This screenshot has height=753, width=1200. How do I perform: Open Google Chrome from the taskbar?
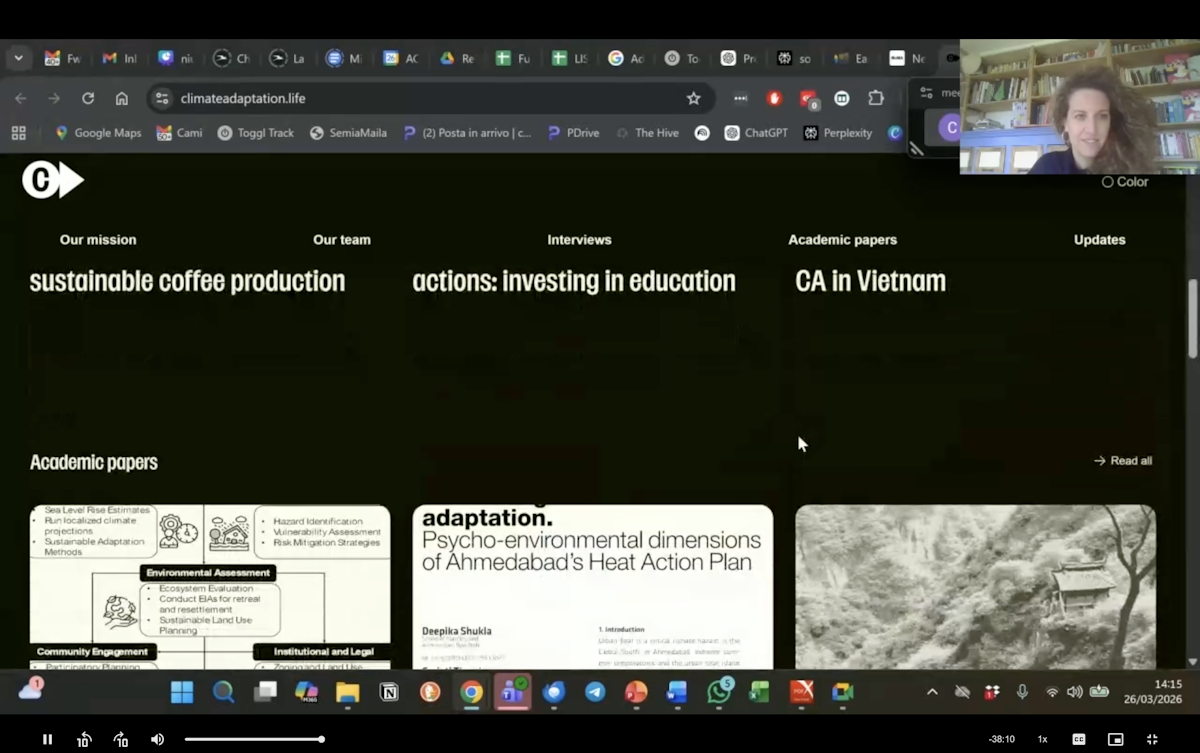coord(471,692)
